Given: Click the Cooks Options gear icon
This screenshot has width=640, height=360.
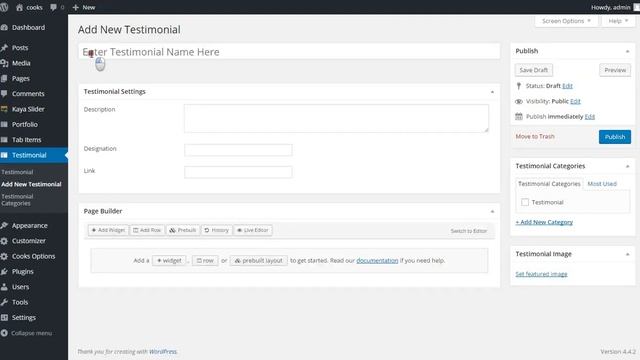Looking at the screenshot, I should [4, 256].
